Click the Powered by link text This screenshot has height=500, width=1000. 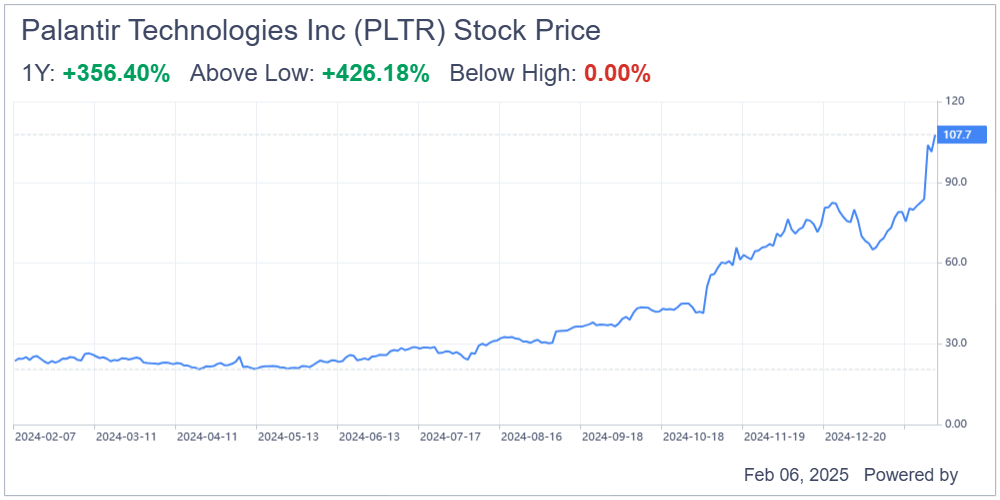910,475
